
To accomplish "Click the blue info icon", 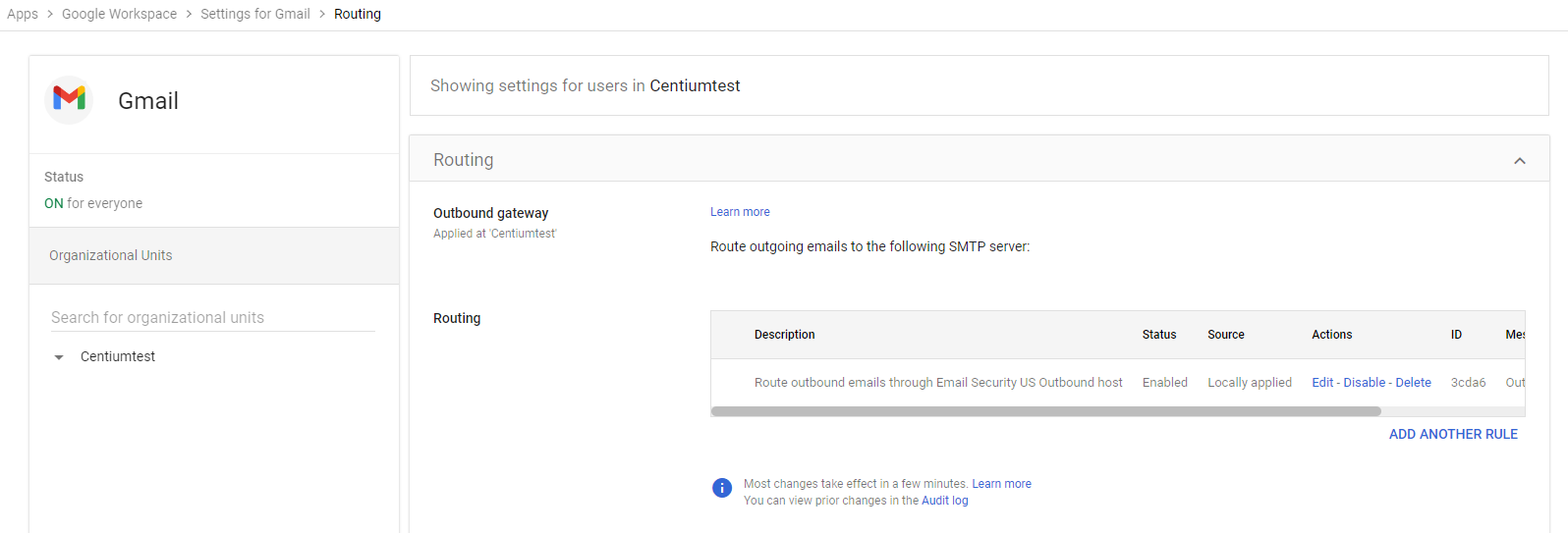I will click(722, 488).
